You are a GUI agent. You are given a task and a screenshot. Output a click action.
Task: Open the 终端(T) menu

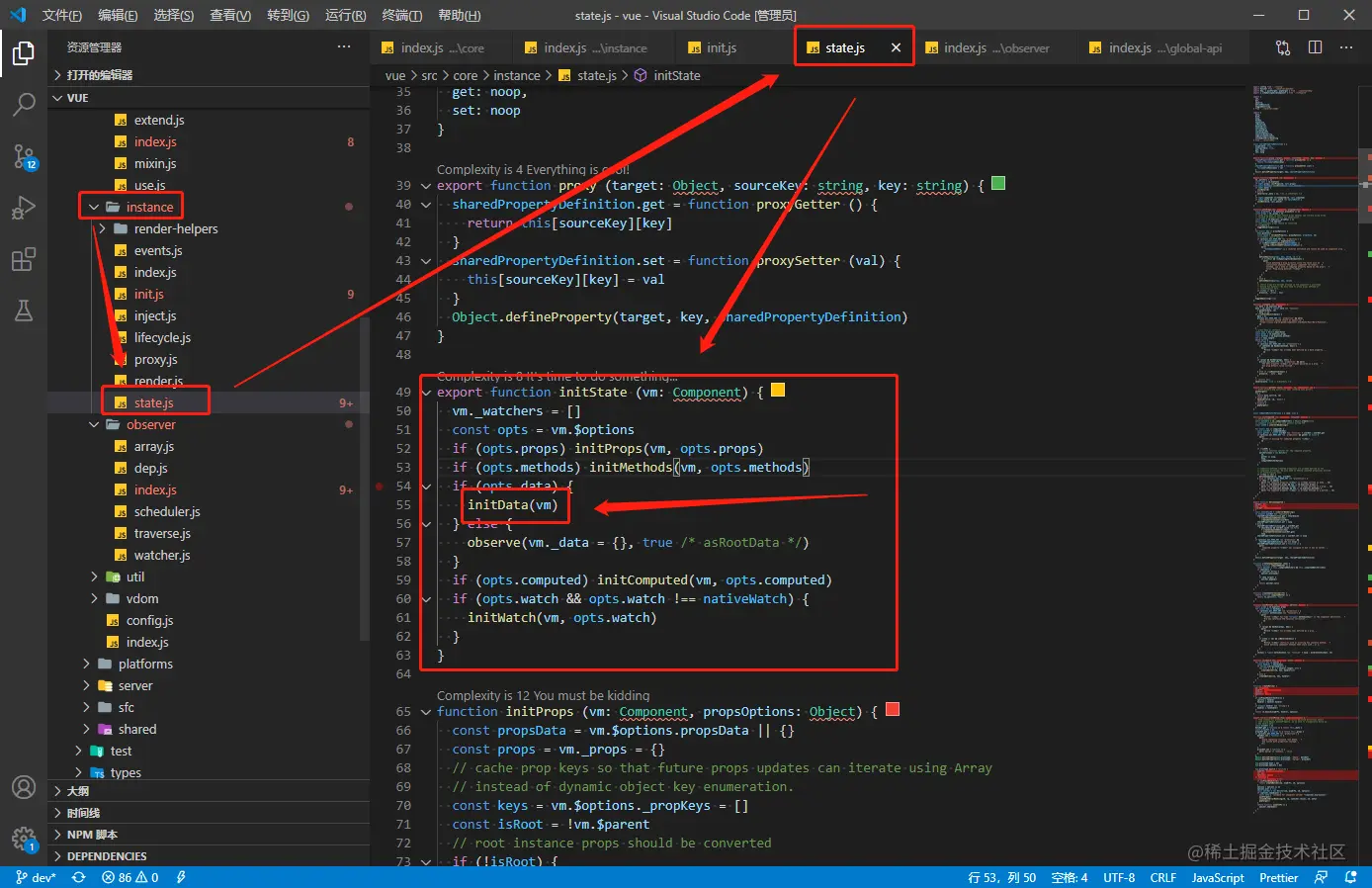click(402, 15)
